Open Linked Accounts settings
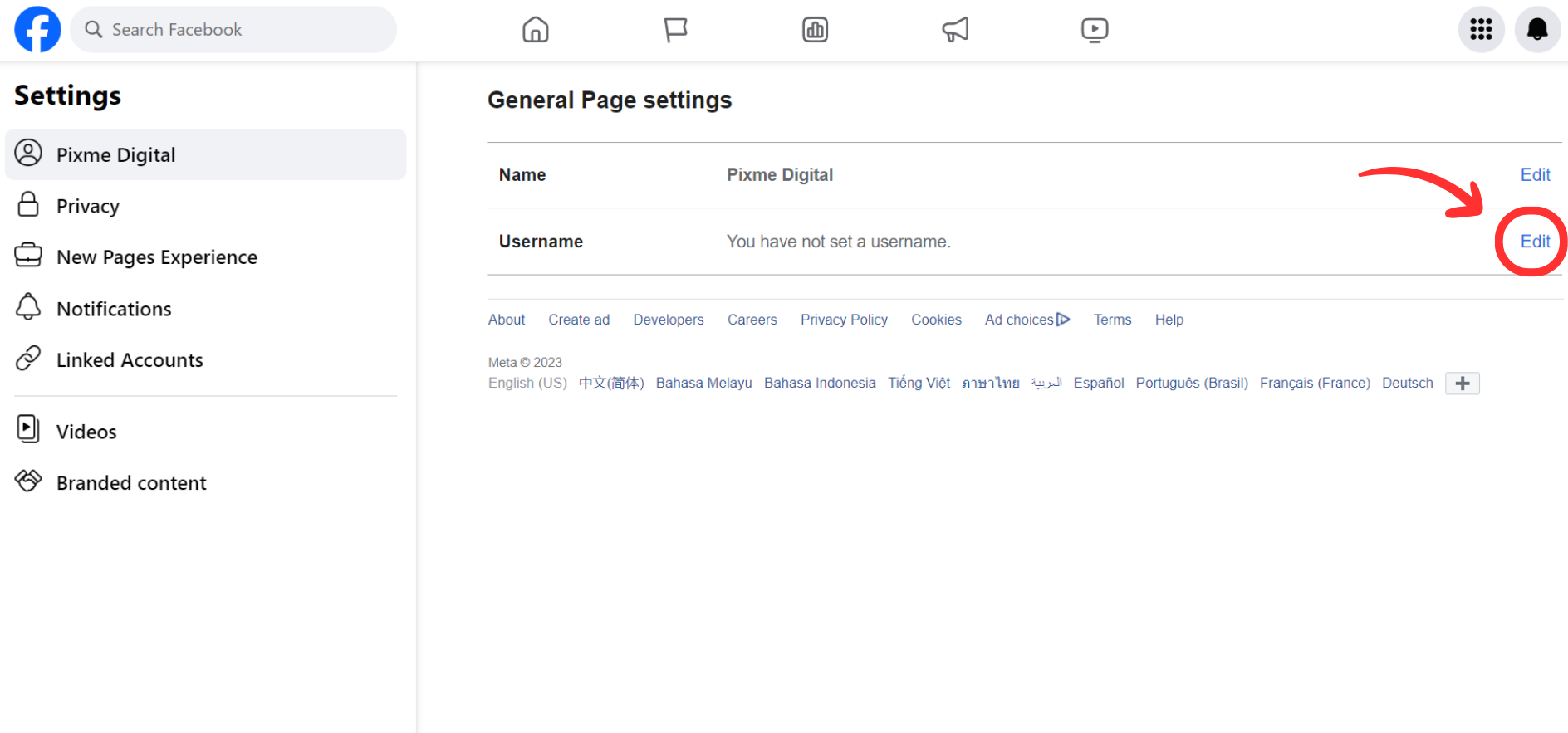The height and width of the screenshot is (733, 1568). (x=130, y=360)
